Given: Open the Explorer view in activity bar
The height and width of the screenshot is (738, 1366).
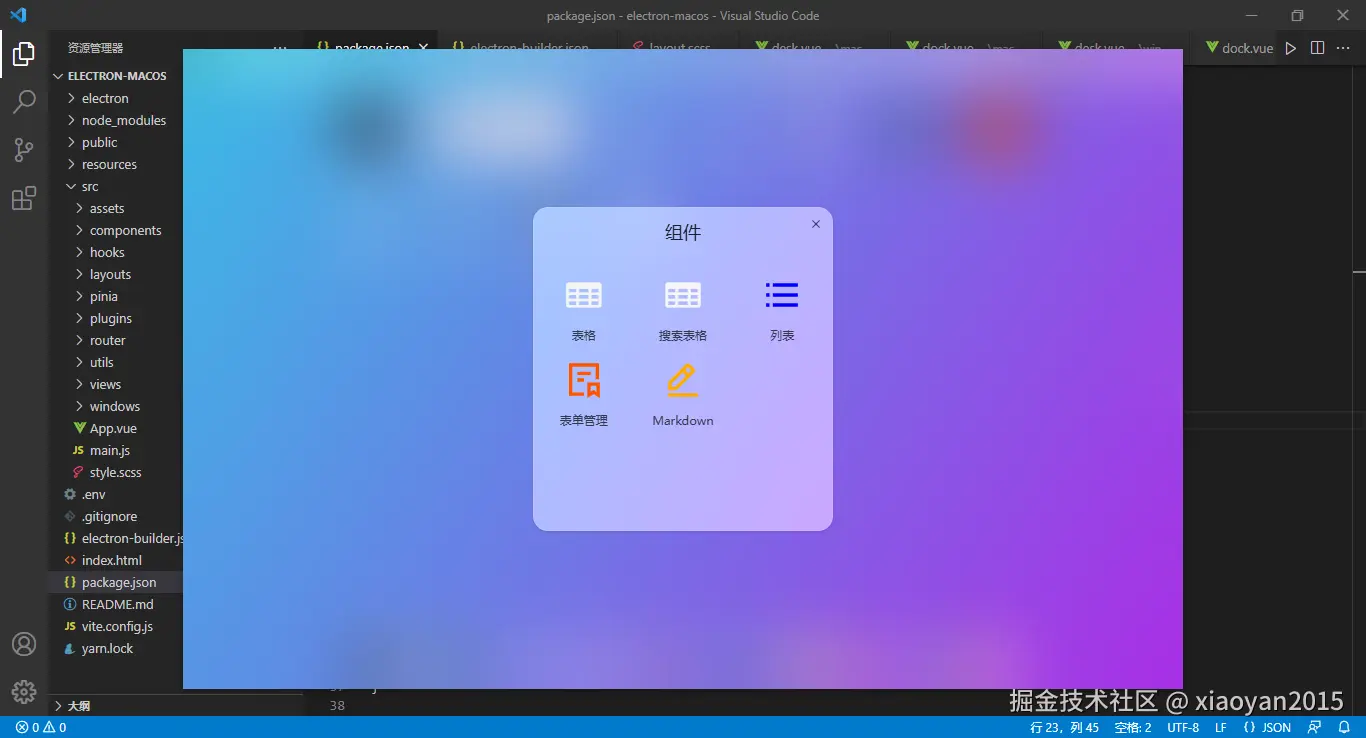Looking at the screenshot, I should 24,54.
